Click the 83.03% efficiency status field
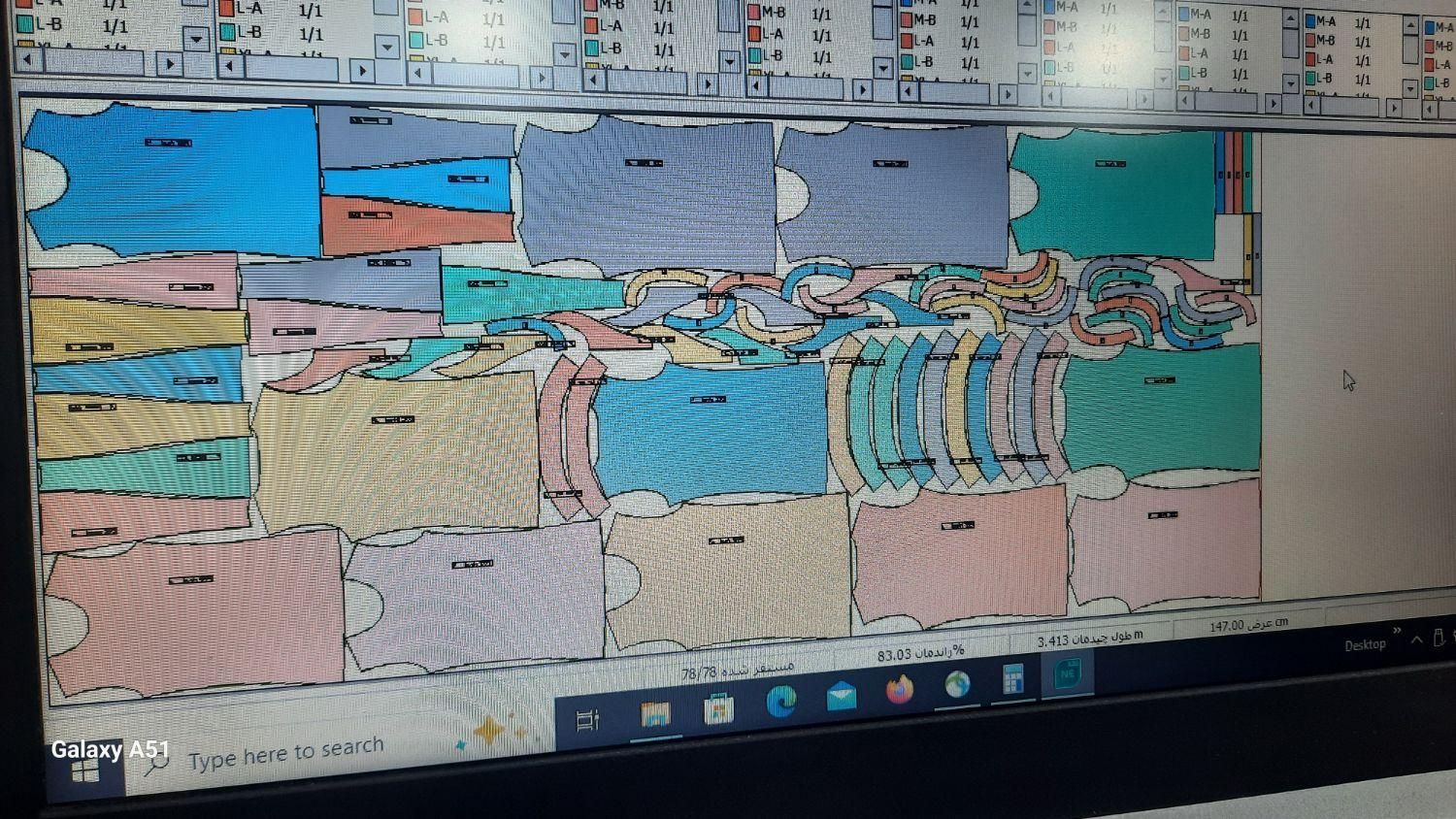Image resolution: width=1456 pixels, height=819 pixels. (922, 653)
